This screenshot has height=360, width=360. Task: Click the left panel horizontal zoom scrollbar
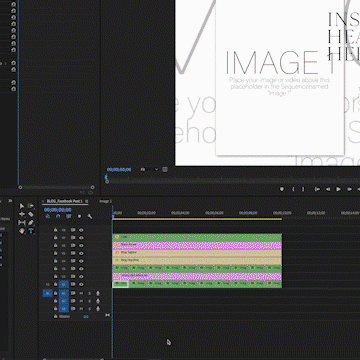point(56,187)
